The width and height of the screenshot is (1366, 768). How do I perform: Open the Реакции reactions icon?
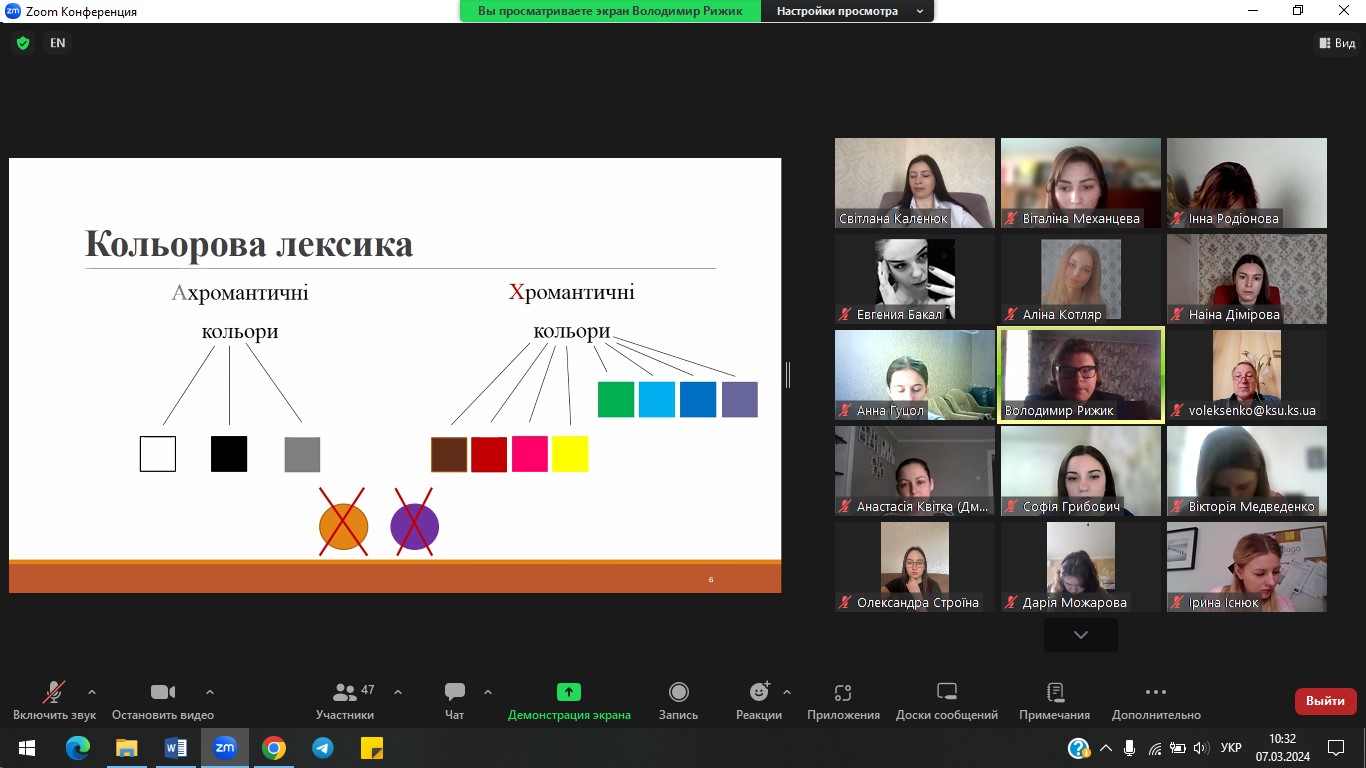coord(759,692)
